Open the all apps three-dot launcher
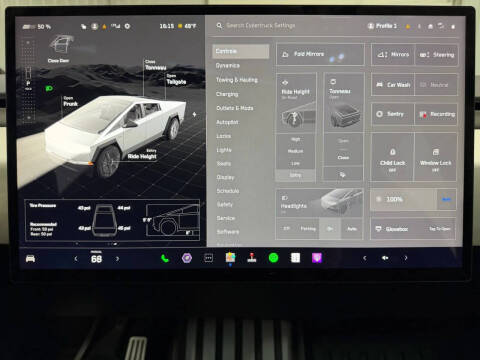Viewport: 480px width, 360px height. [x=209, y=258]
